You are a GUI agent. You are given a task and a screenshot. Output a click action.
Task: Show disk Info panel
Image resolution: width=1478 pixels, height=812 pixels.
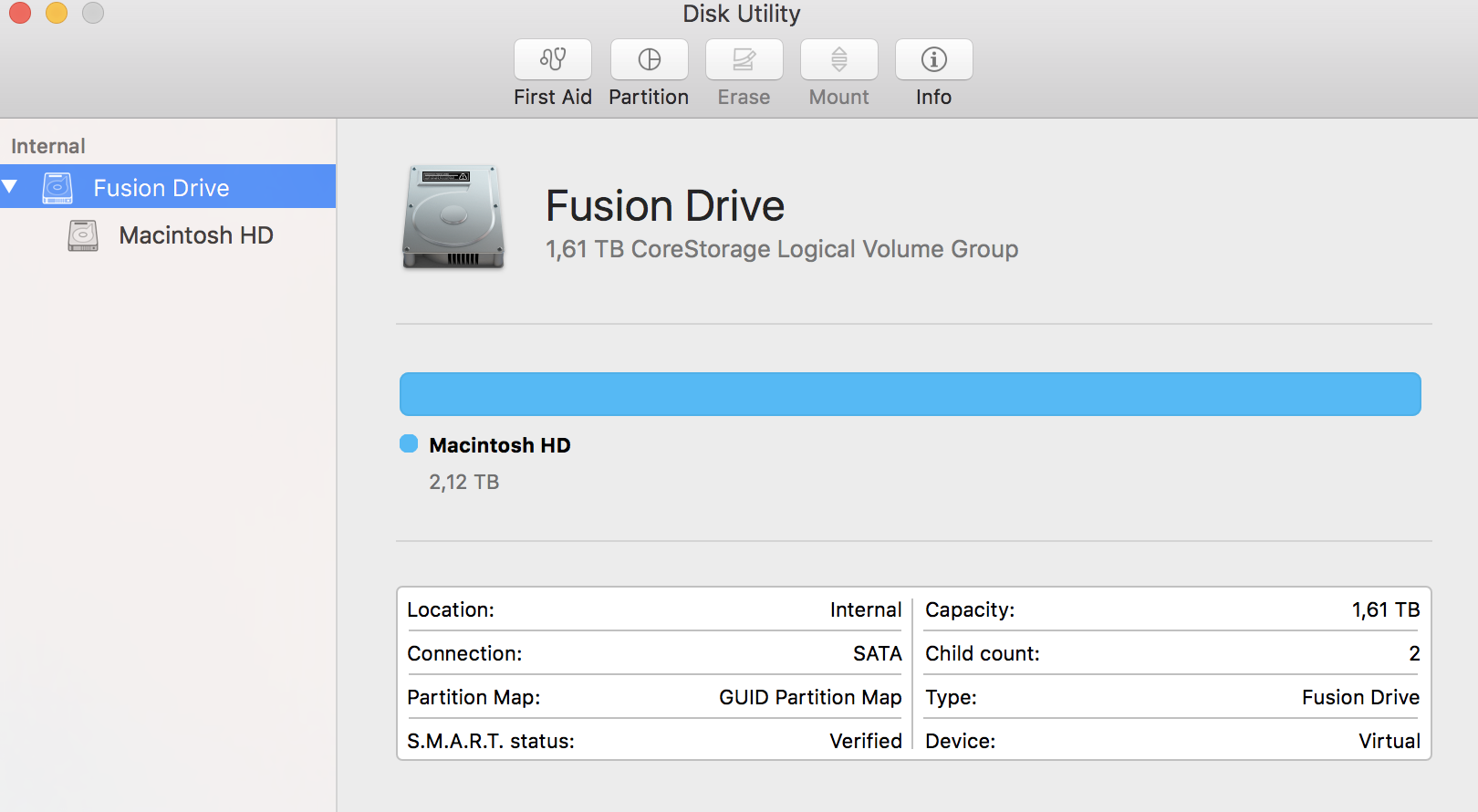934,59
